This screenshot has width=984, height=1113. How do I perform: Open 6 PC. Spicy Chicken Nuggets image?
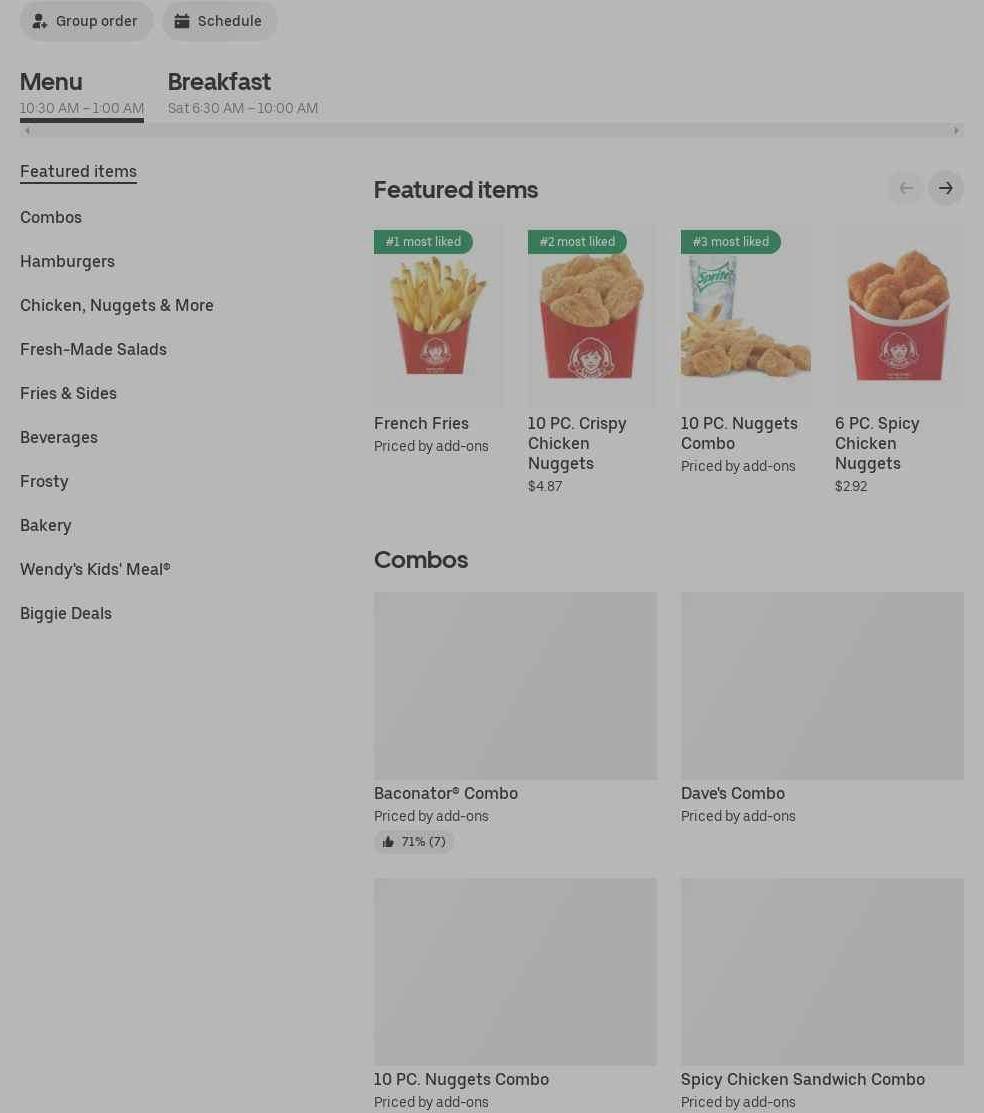click(900, 316)
